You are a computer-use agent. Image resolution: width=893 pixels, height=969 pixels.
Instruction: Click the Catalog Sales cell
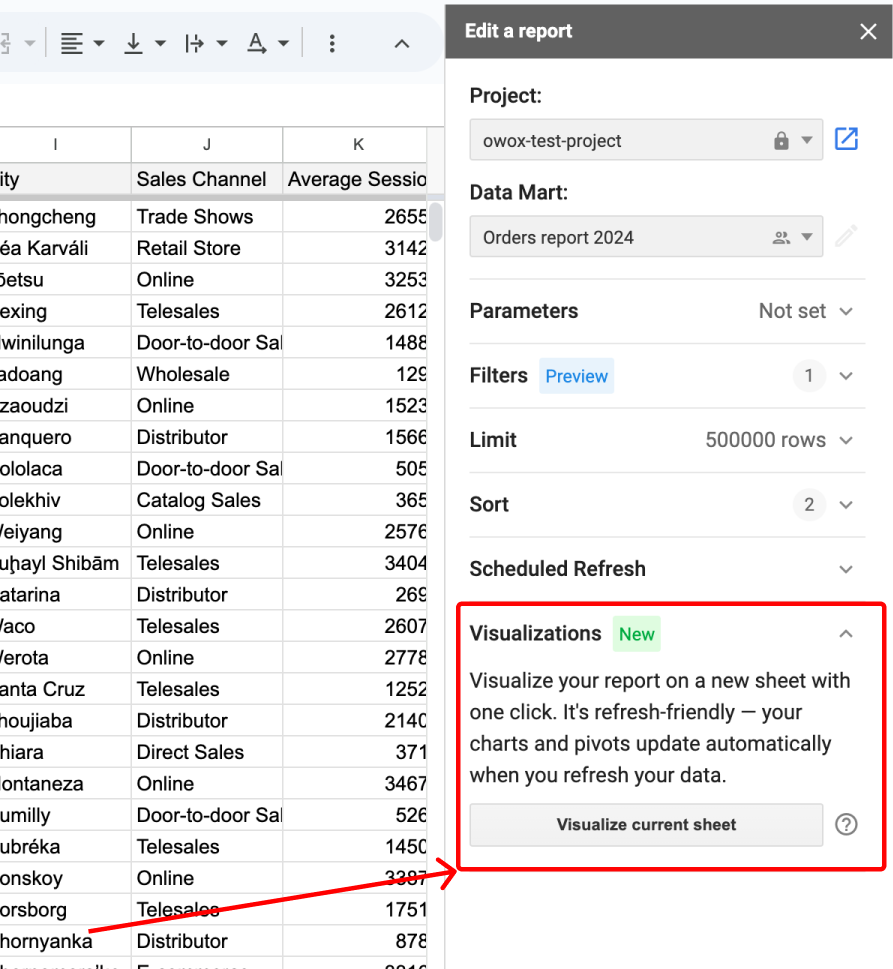[207, 501]
